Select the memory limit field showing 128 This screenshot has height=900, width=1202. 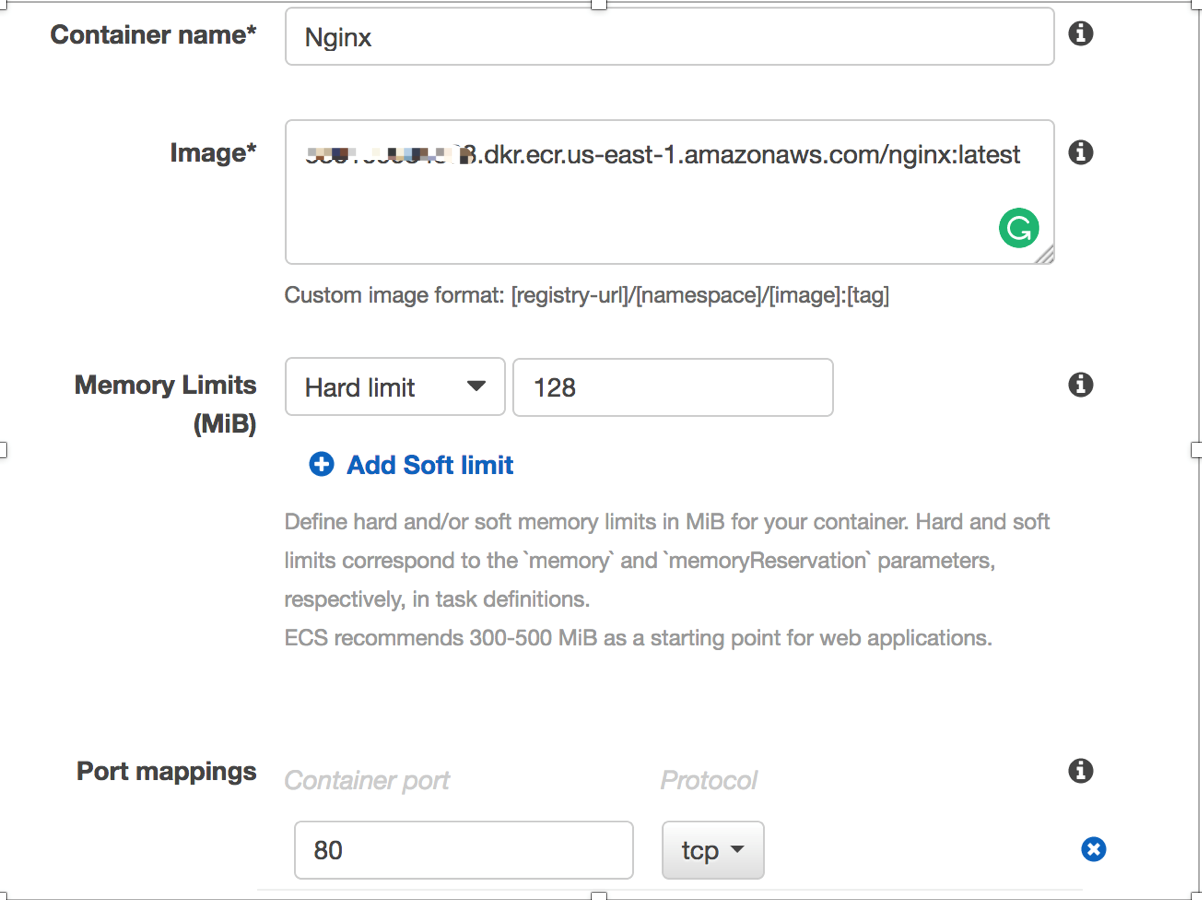673,387
